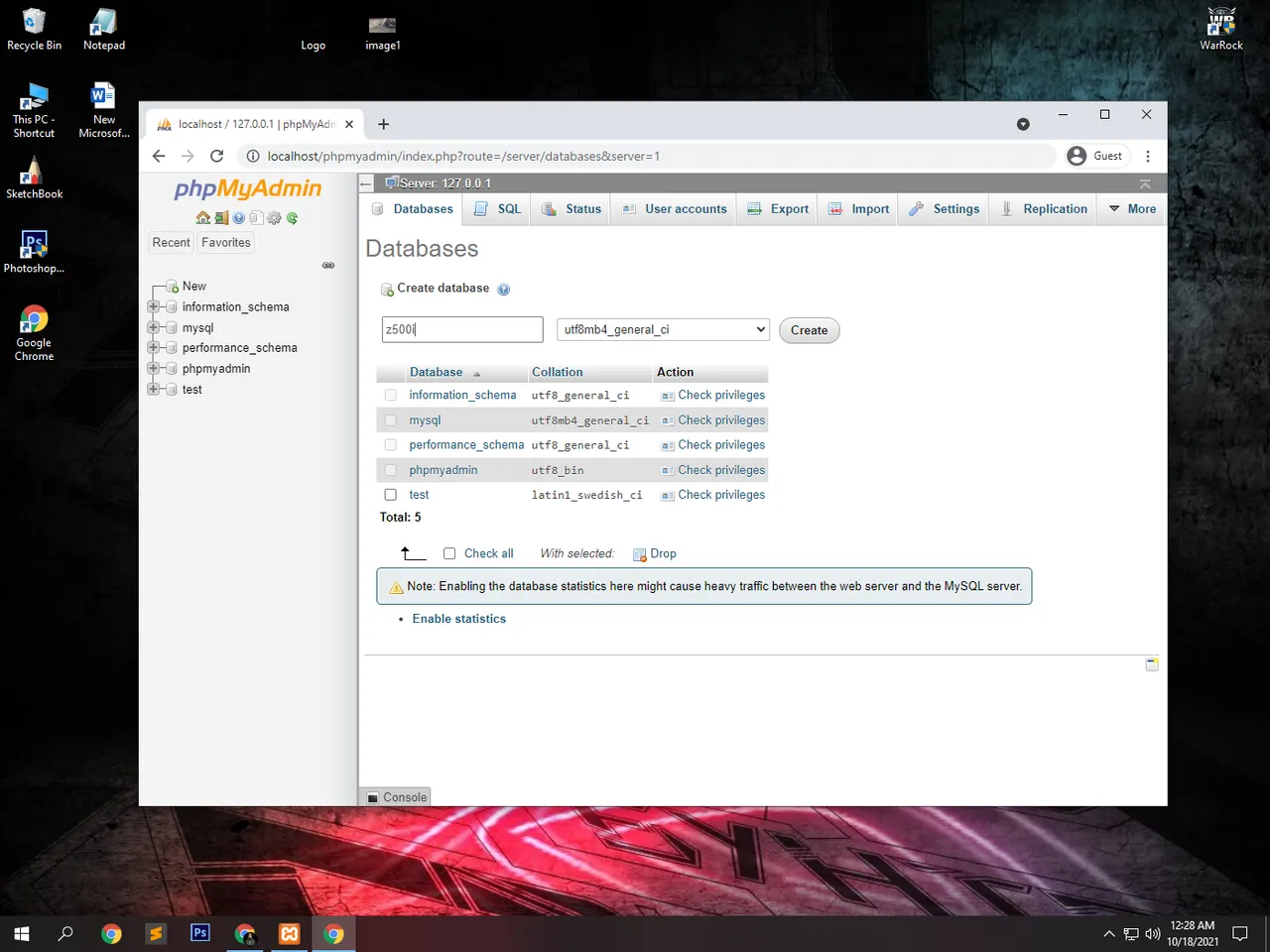
Task: Expand information_schema tree node
Action: pyautogui.click(x=154, y=306)
